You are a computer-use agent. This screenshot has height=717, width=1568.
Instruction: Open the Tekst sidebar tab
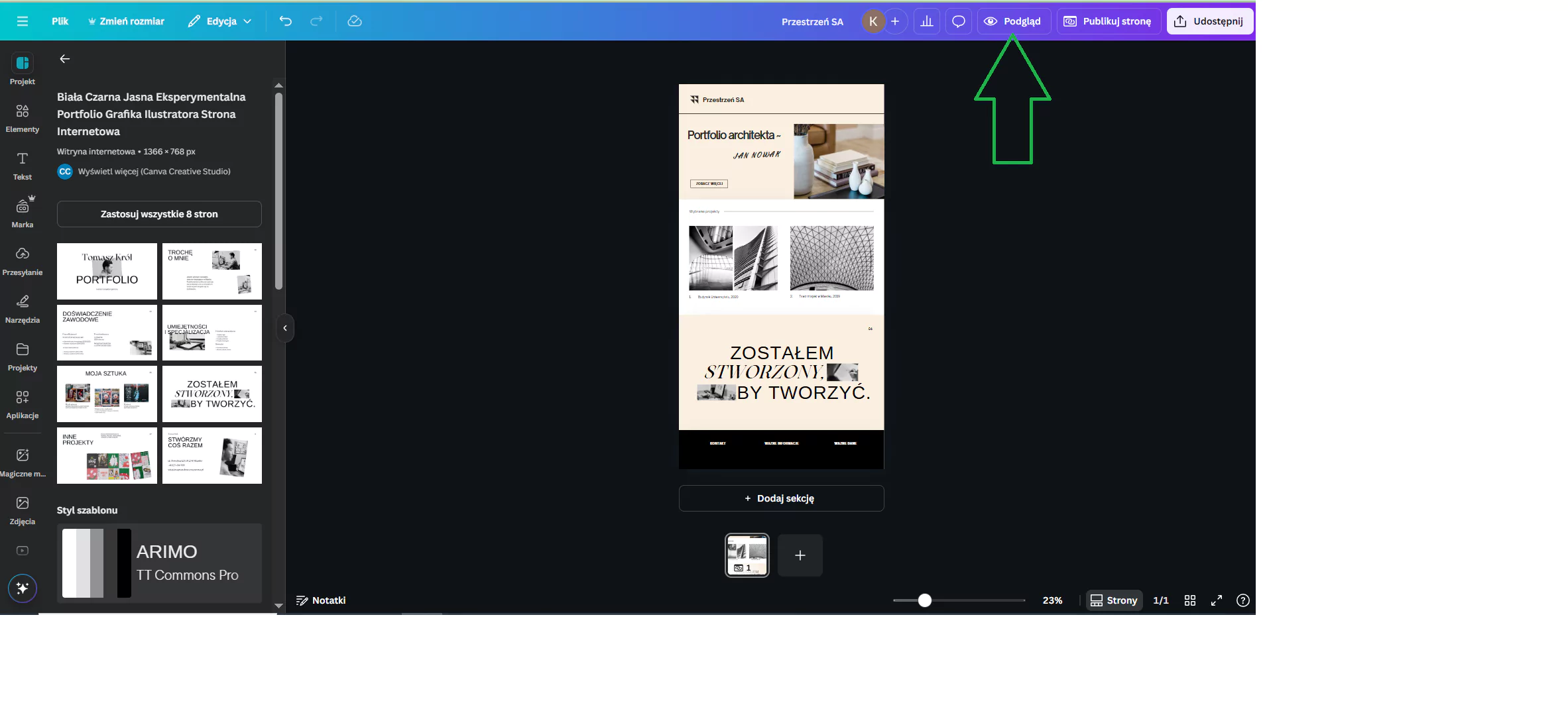[x=23, y=166]
